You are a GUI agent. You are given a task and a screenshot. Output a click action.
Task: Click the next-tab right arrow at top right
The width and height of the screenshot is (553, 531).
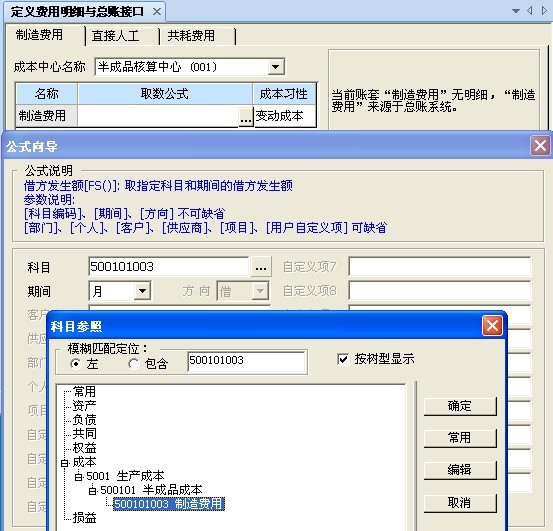click(544, 11)
